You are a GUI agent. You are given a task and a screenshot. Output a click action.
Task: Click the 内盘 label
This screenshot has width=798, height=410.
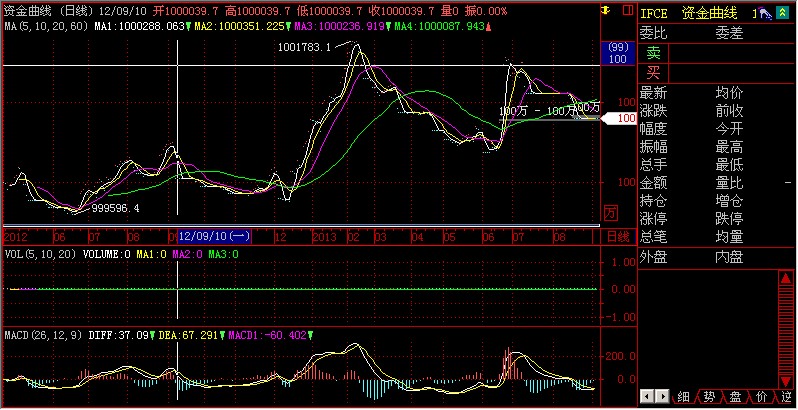[x=729, y=257]
